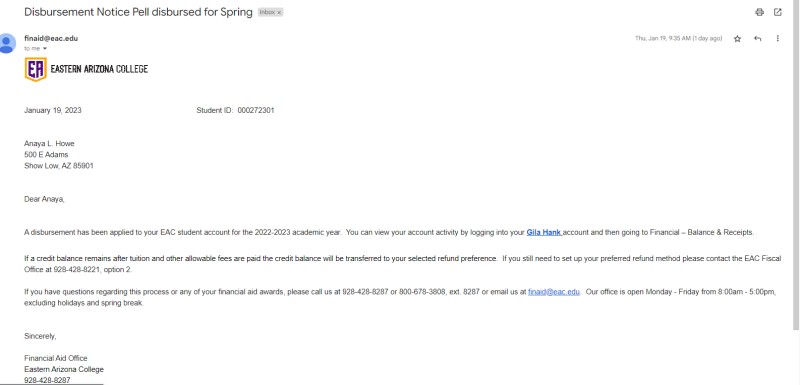Open the Gila Hank account link

(x=544, y=232)
